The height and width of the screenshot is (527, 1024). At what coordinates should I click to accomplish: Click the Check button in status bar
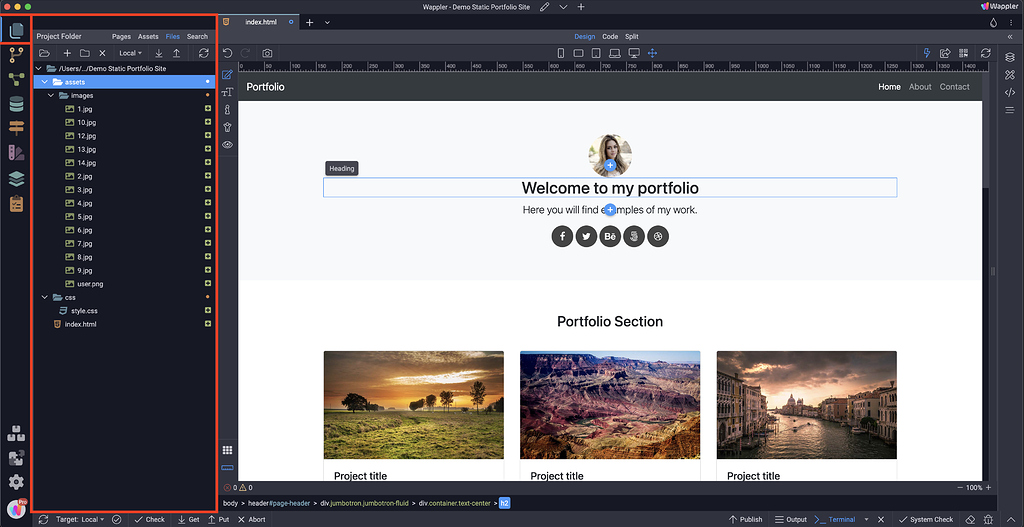150,520
